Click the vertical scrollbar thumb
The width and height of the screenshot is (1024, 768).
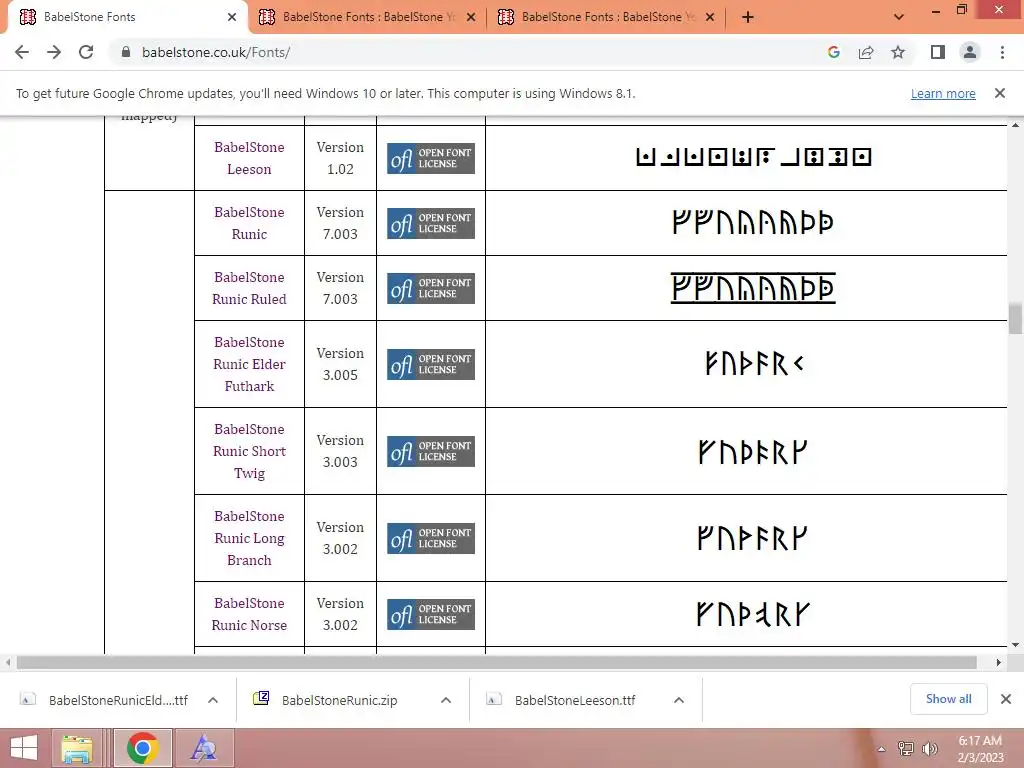pyautogui.click(x=1015, y=319)
